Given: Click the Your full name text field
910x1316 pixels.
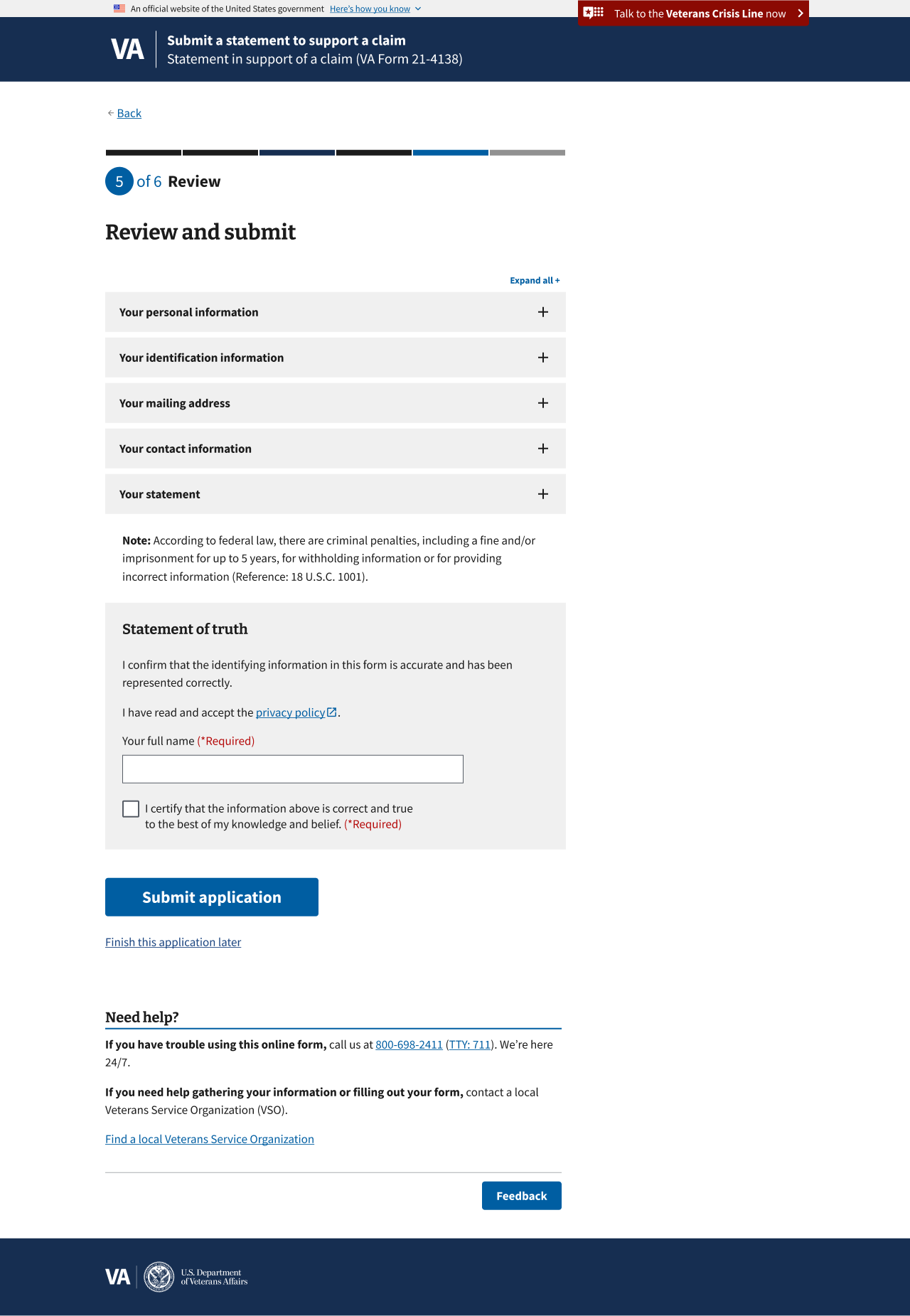Looking at the screenshot, I should [x=292, y=769].
